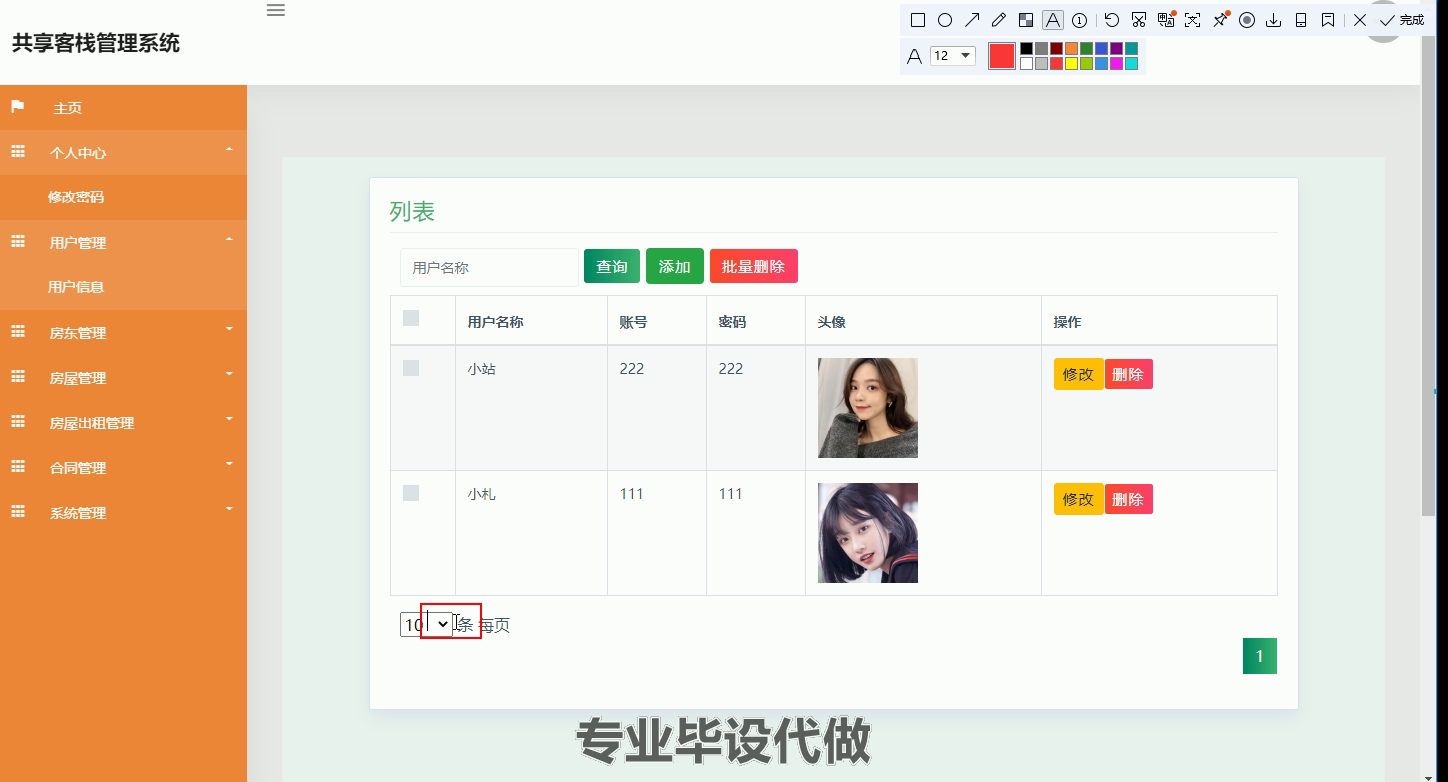
Task: Click 修改 for user 小札
Action: tap(1078, 499)
